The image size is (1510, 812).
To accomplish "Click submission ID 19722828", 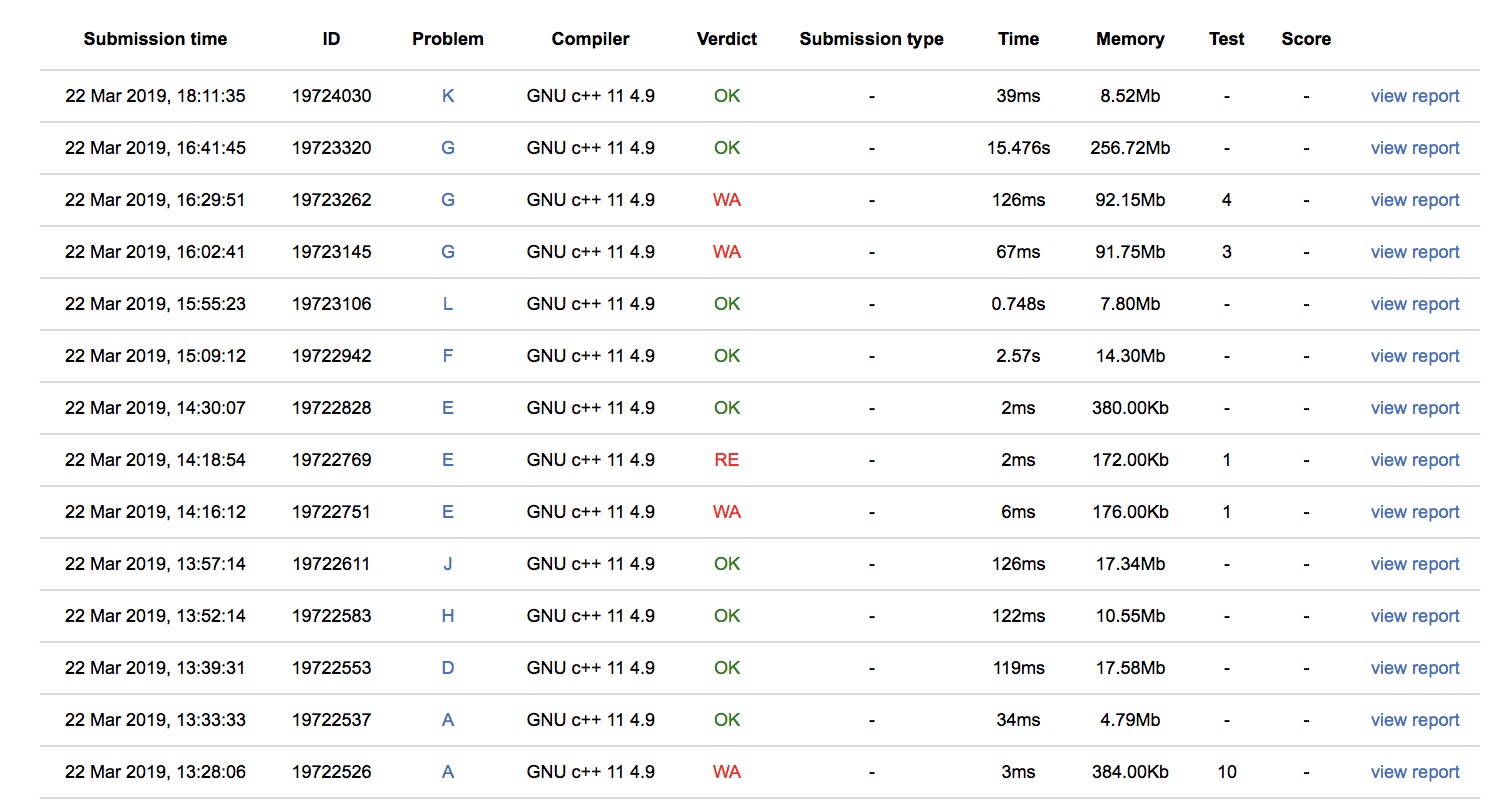I will coord(331,408).
